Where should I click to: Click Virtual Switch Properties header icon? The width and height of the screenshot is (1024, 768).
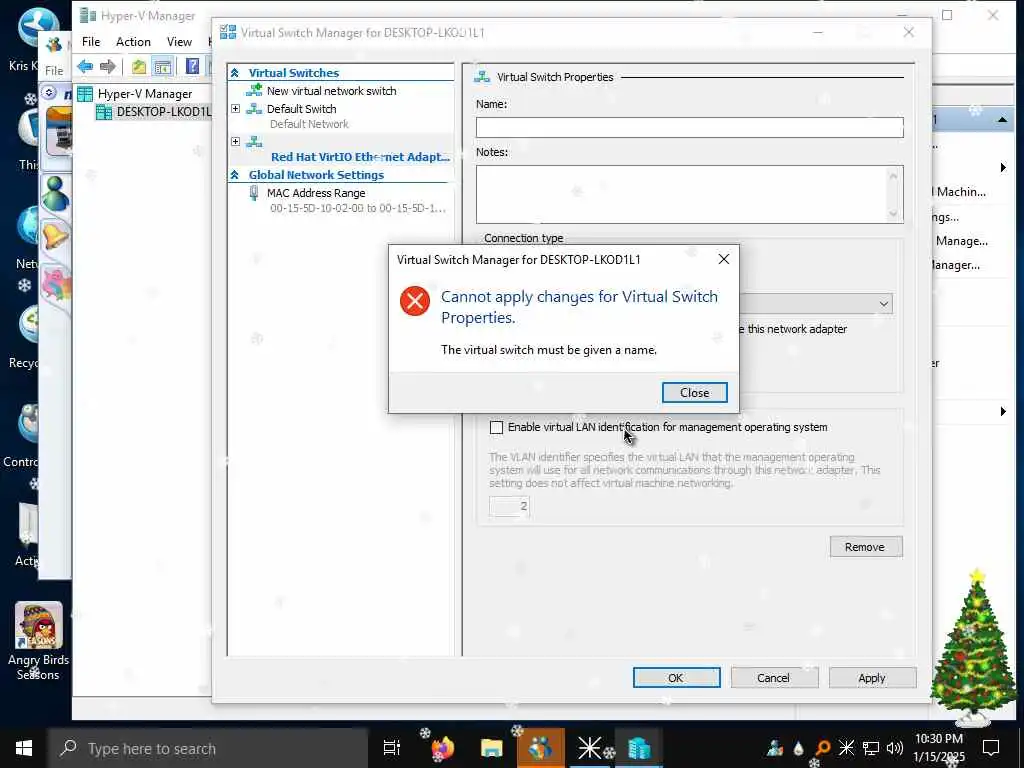[482, 77]
